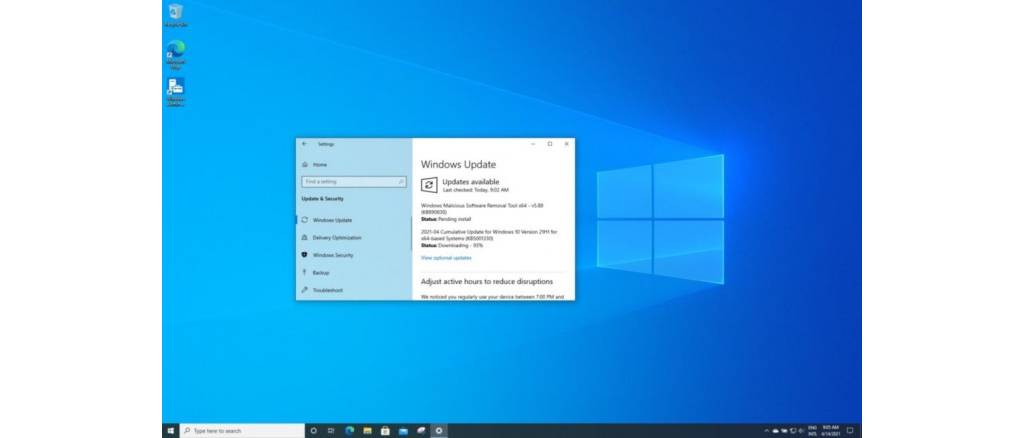Maximize the Settings window
Screen dimensions: 1024x438
(x=550, y=144)
